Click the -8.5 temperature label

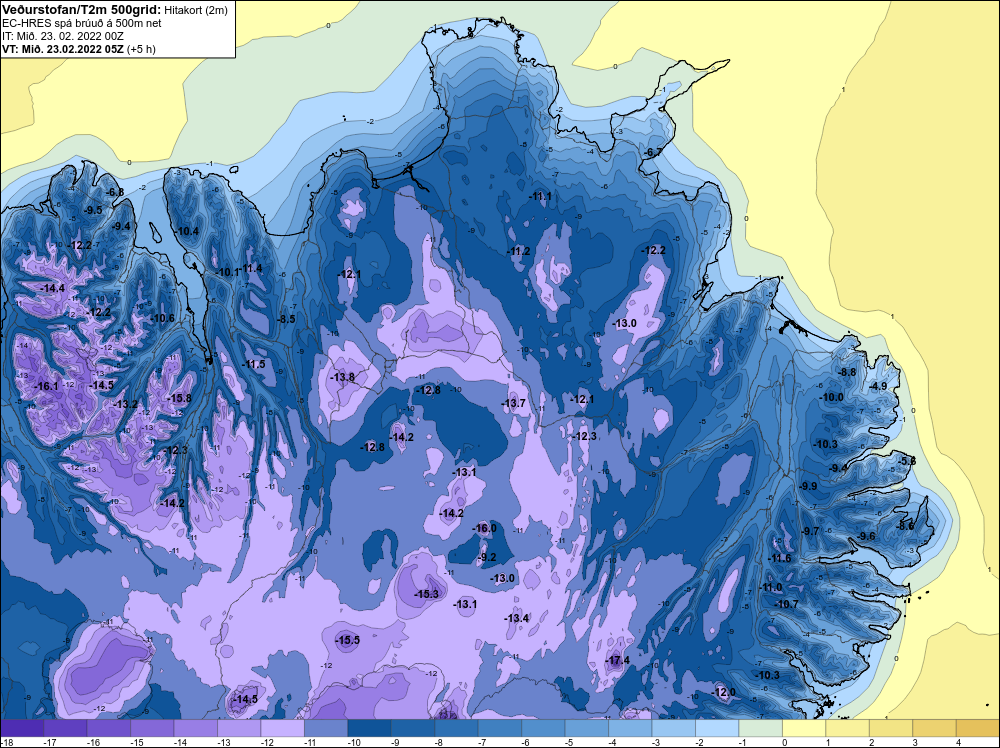(x=286, y=319)
